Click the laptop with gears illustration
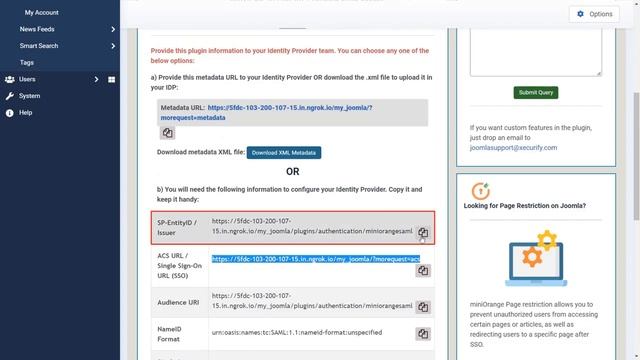 [x=536, y=258]
